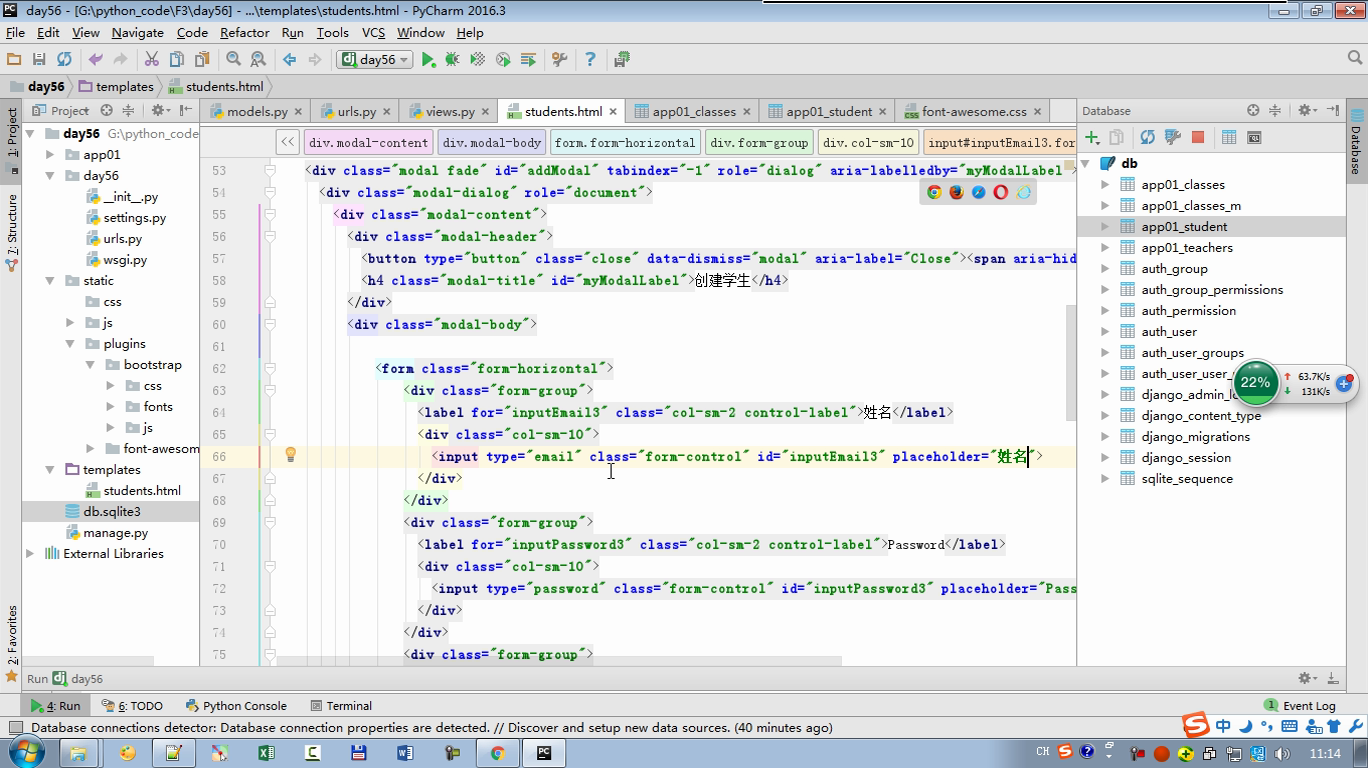Add a new data source with the plus icon
Screen dimensions: 1368x768
tap(1092, 137)
